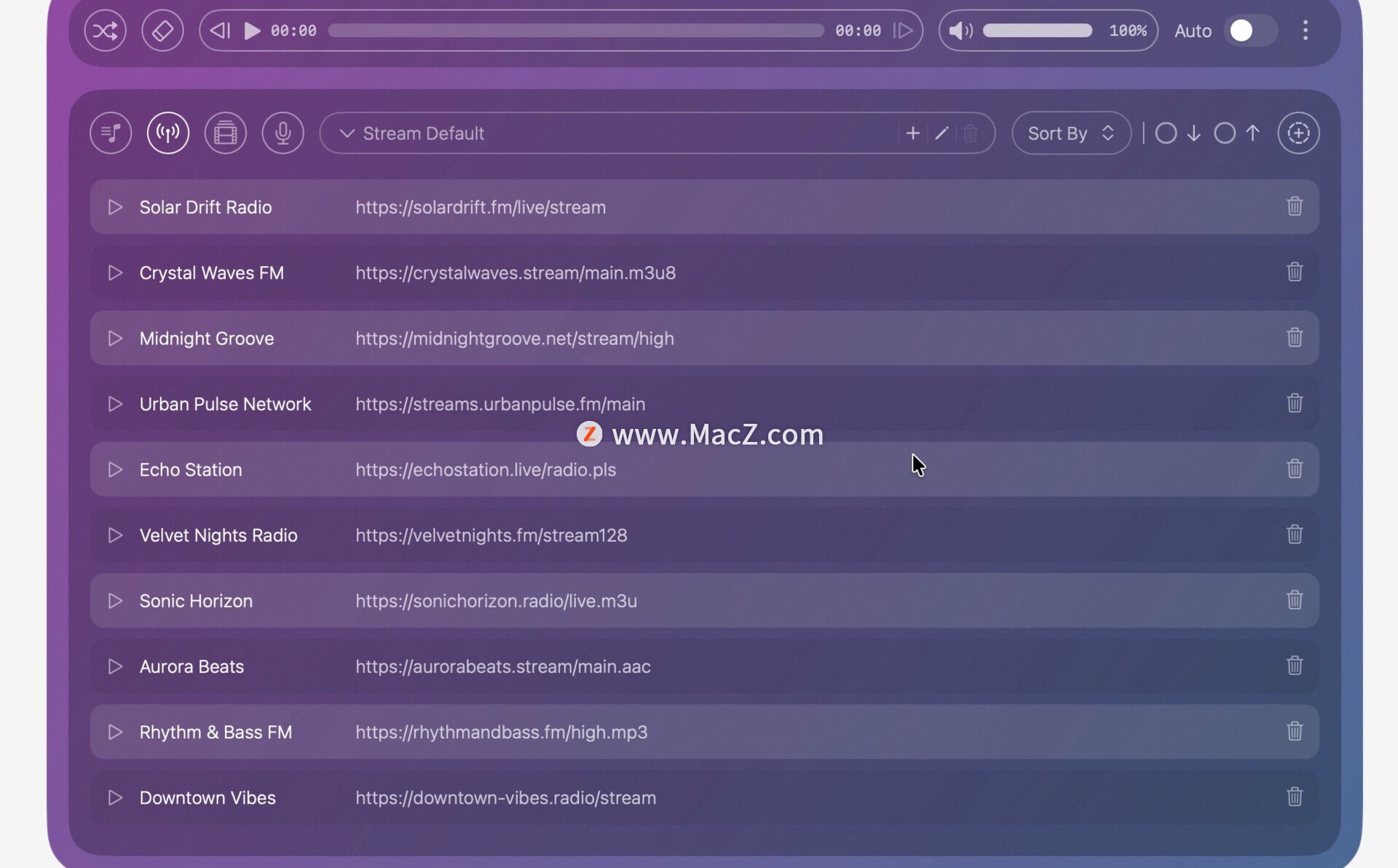1398x868 pixels.
Task: Select ascending sort radio button
Action: coord(1225,133)
